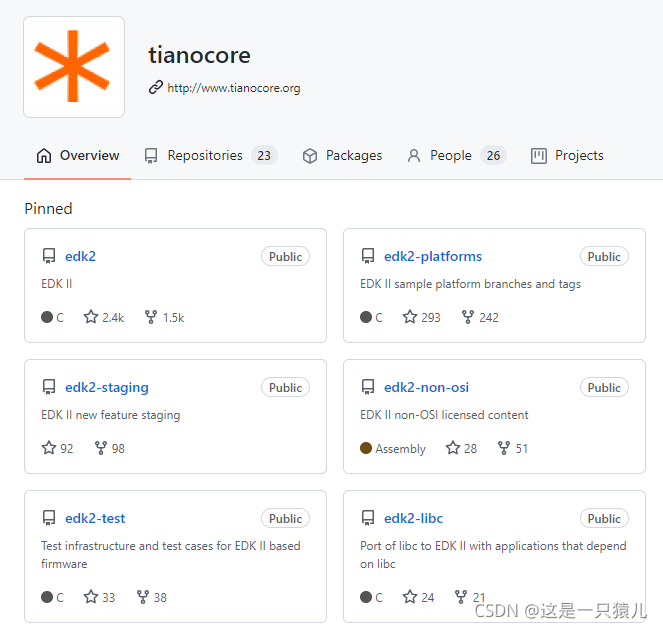The height and width of the screenshot is (628, 663).
Task: Click the fork icon with 21 on edk2-libc
Action: (x=461, y=597)
